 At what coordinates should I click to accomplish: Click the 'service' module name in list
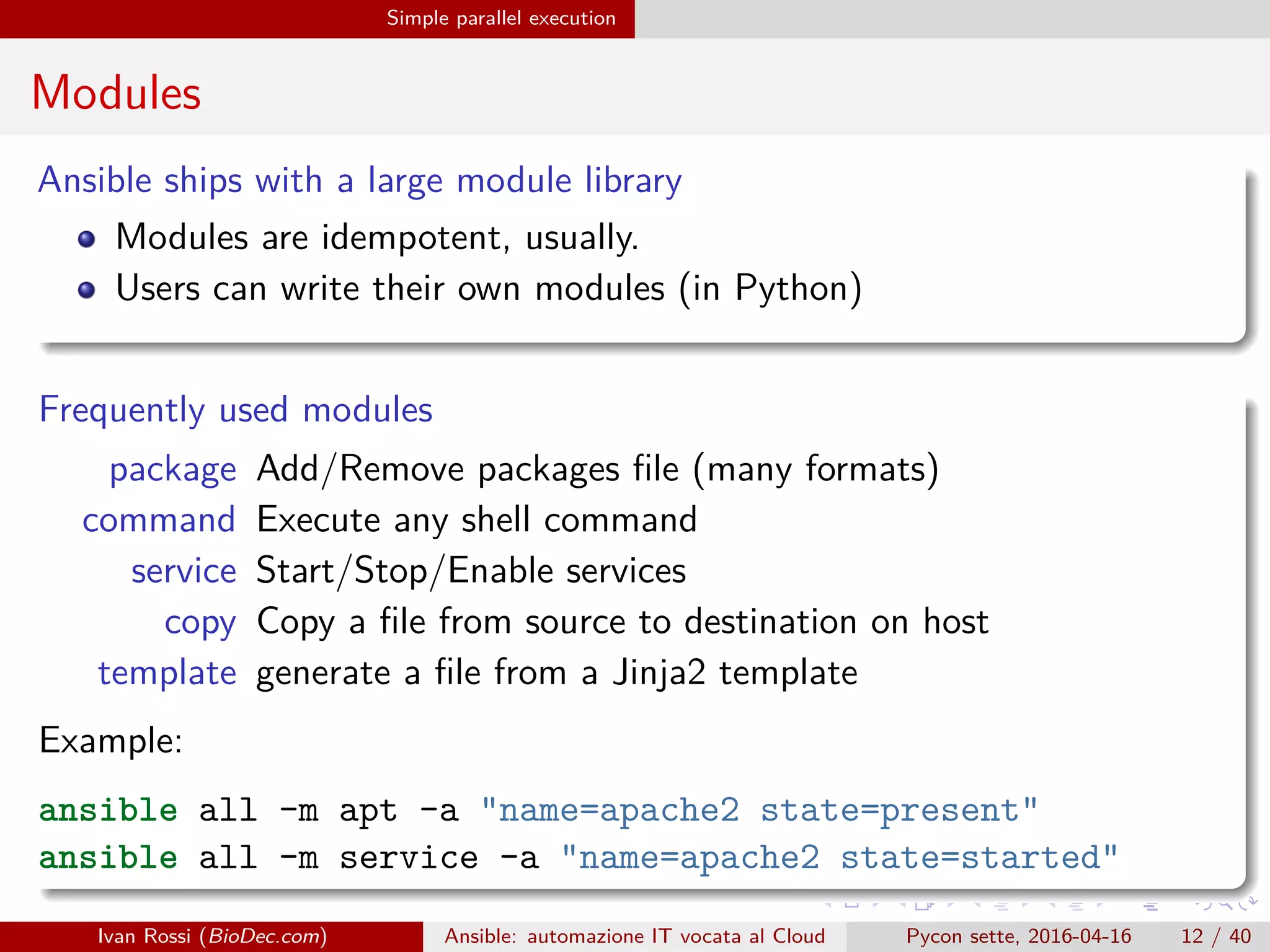[x=184, y=571]
